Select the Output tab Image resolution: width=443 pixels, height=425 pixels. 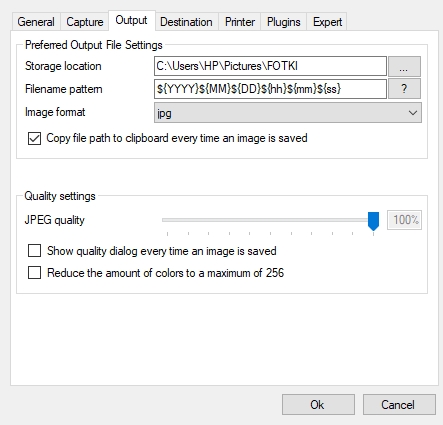click(x=132, y=21)
